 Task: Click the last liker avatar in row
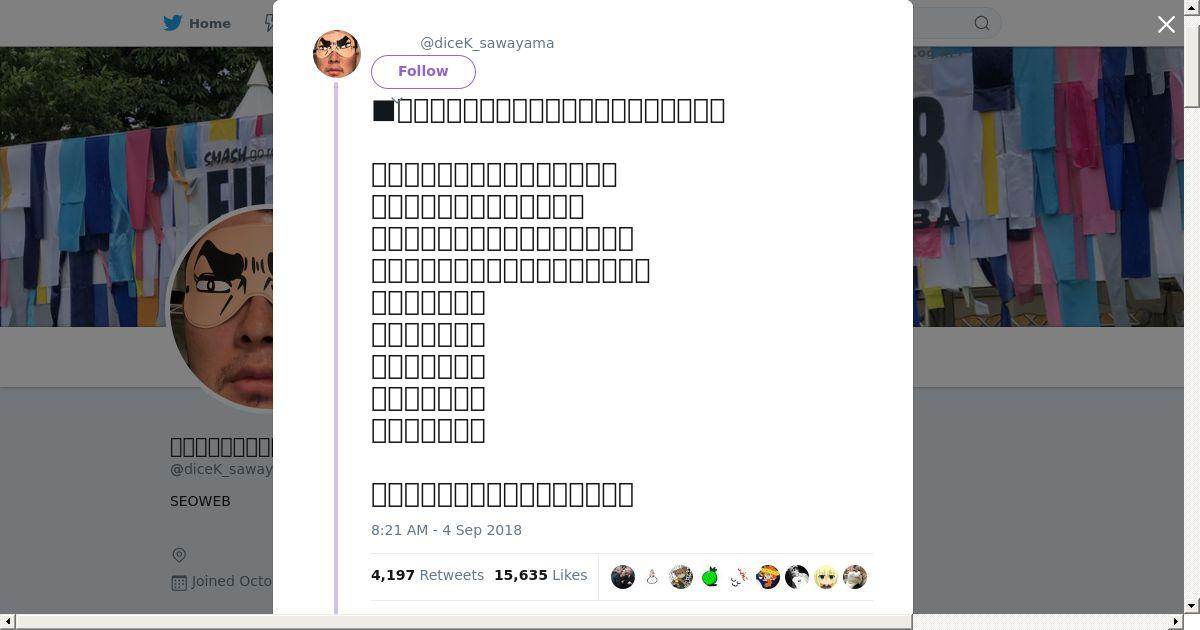[x=855, y=577]
